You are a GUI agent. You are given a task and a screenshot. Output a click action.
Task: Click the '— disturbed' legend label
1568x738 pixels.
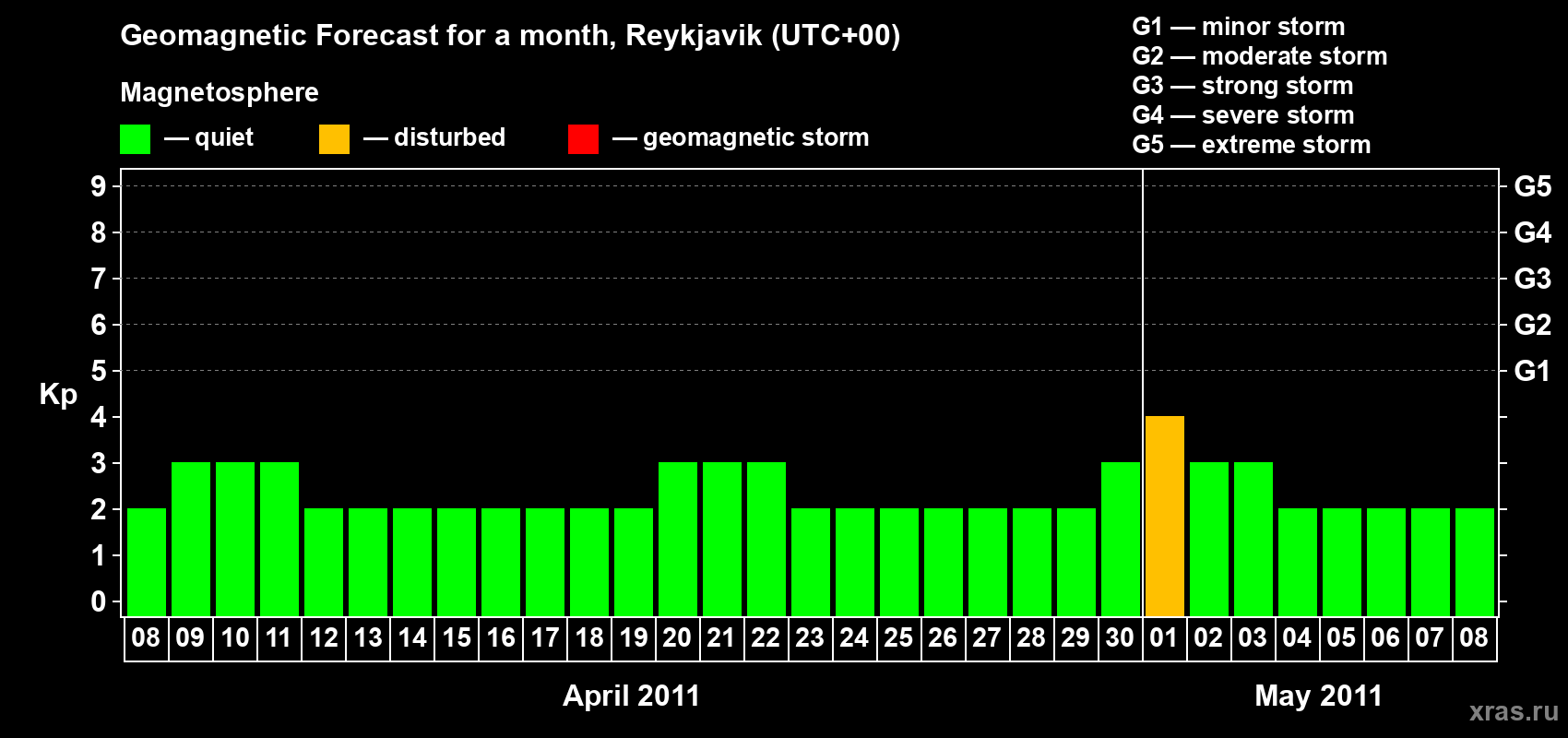434,138
